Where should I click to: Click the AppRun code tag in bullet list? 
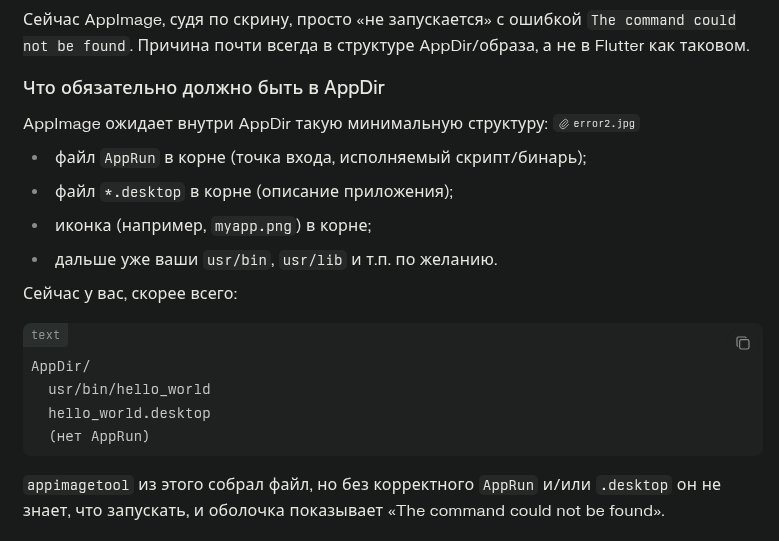click(130, 158)
